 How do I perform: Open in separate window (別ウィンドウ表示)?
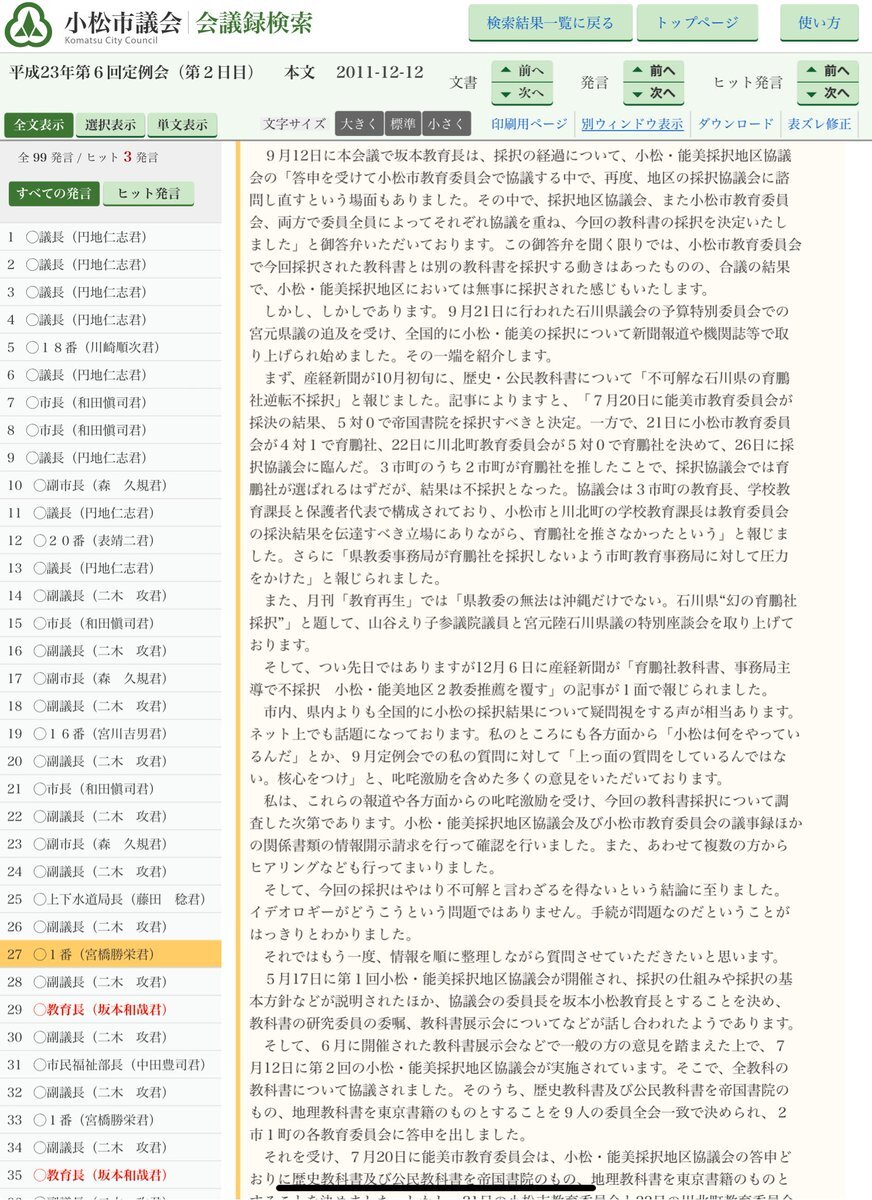click(633, 124)
